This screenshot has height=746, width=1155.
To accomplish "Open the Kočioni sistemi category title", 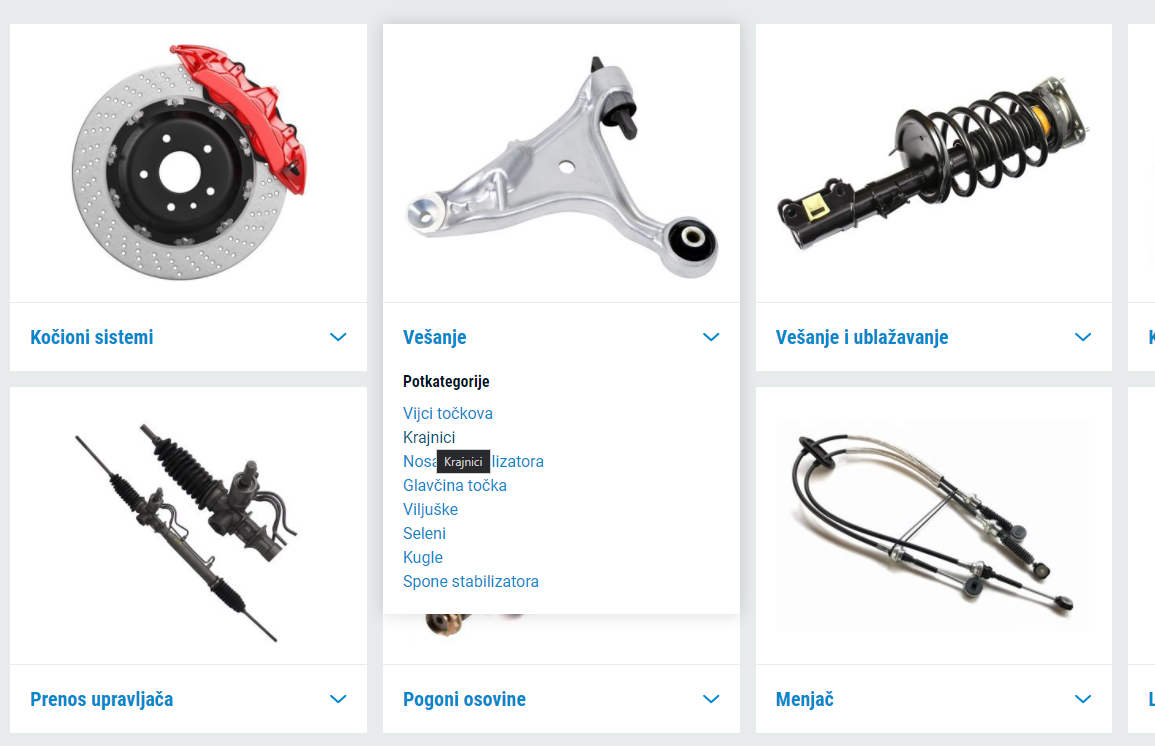I will (92, 337).
